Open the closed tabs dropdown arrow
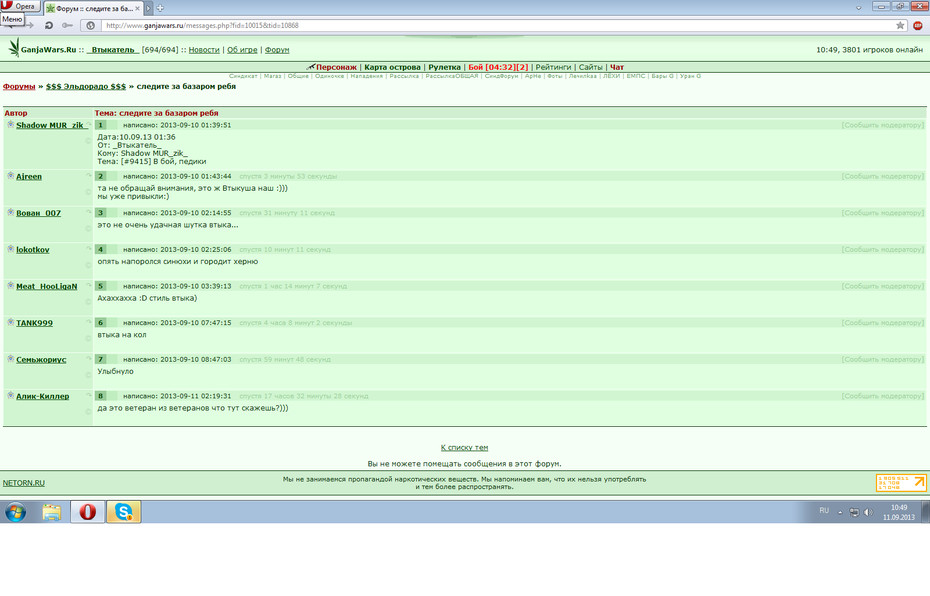930x596 pixels. [858, 8]
